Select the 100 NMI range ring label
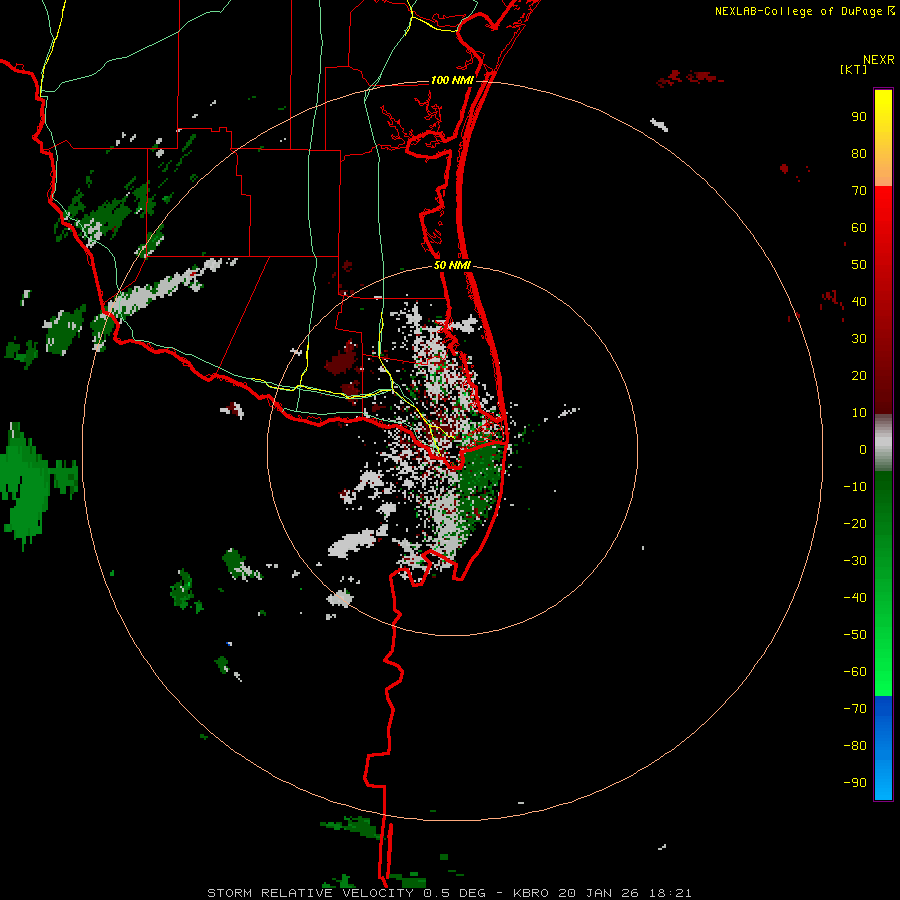This screenshot has height=900, width=900. 452,80
